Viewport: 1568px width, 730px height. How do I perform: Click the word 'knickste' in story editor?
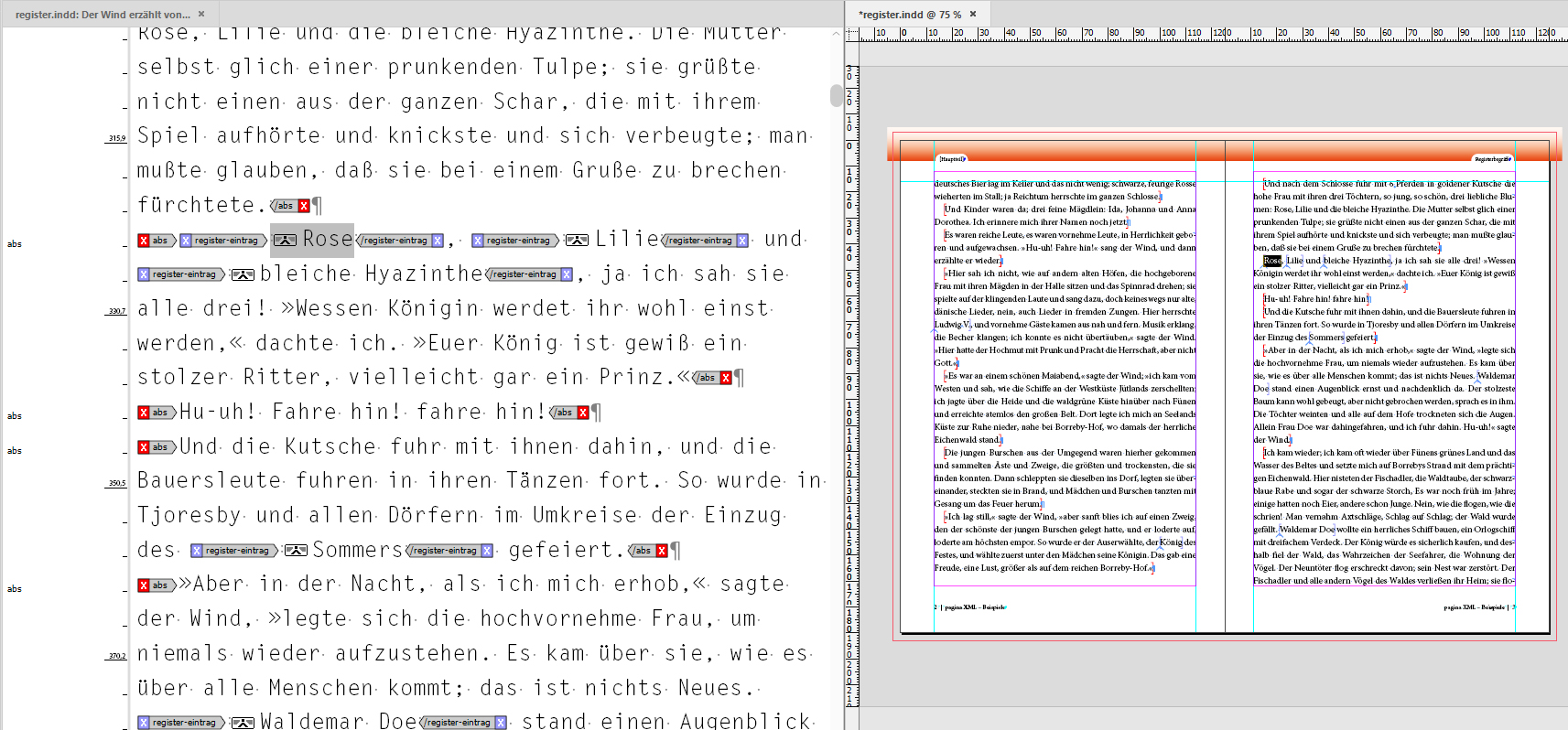click(440, 136)
